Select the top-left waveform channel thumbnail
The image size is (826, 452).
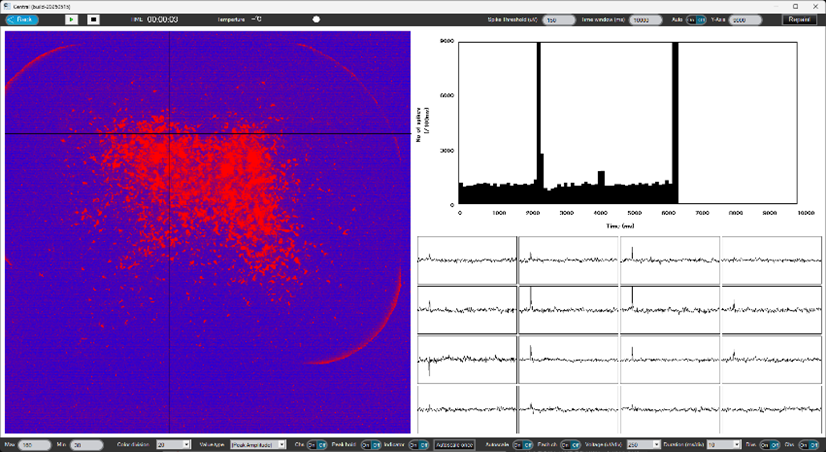466,259
